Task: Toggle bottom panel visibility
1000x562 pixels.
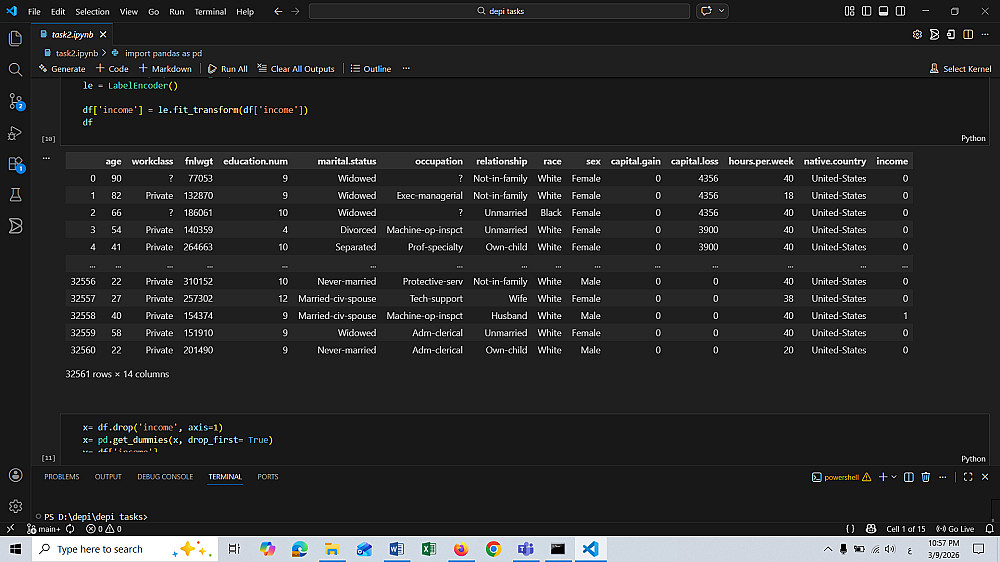Action: (883, 11)
